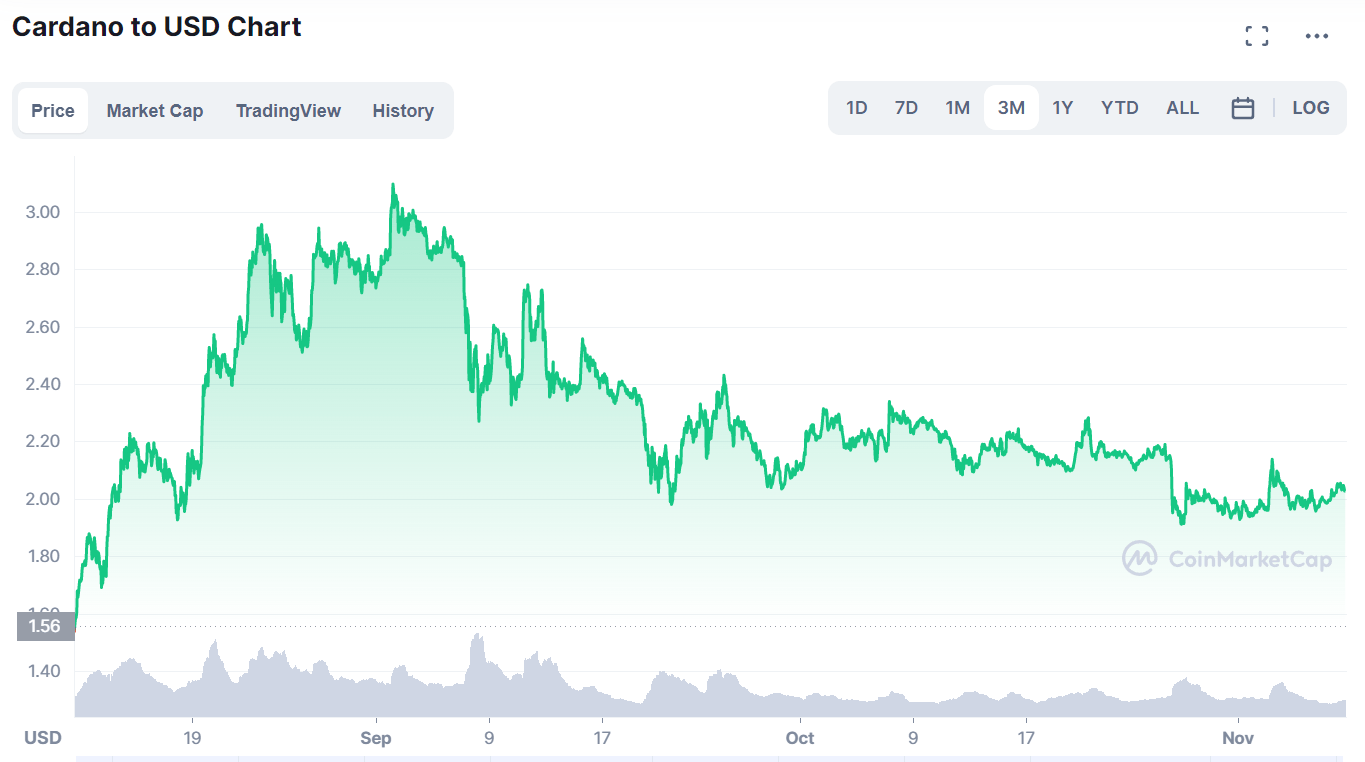1365x762 pixels.
Task: Click the Oct label on time axis
Action: (800, 738)
